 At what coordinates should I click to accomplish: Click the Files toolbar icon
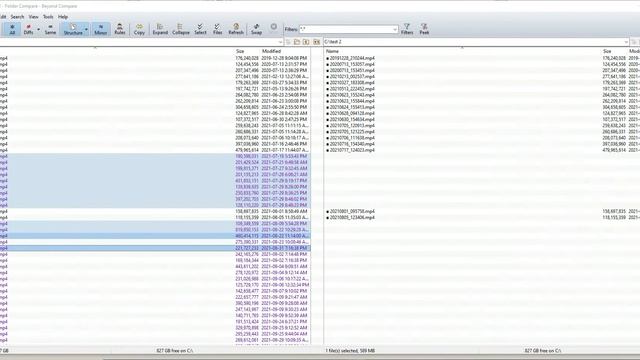point(218,29)
